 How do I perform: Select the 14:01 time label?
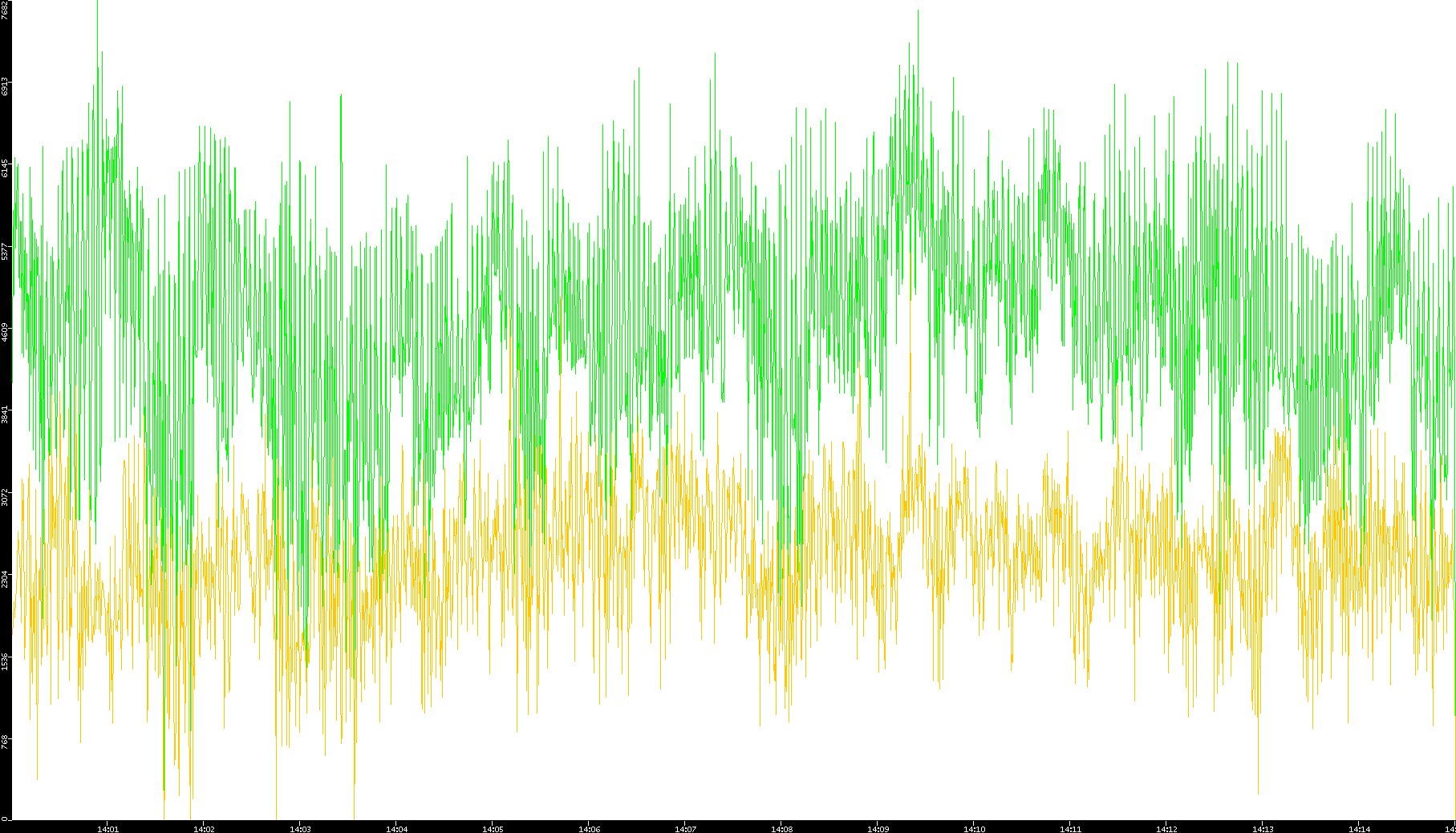tap(108, 829)
